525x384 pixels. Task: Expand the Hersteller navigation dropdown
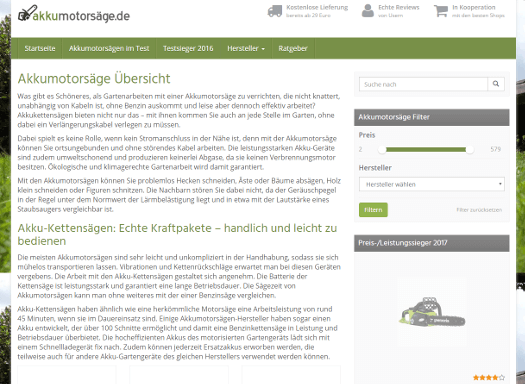(x=246, y=49)
